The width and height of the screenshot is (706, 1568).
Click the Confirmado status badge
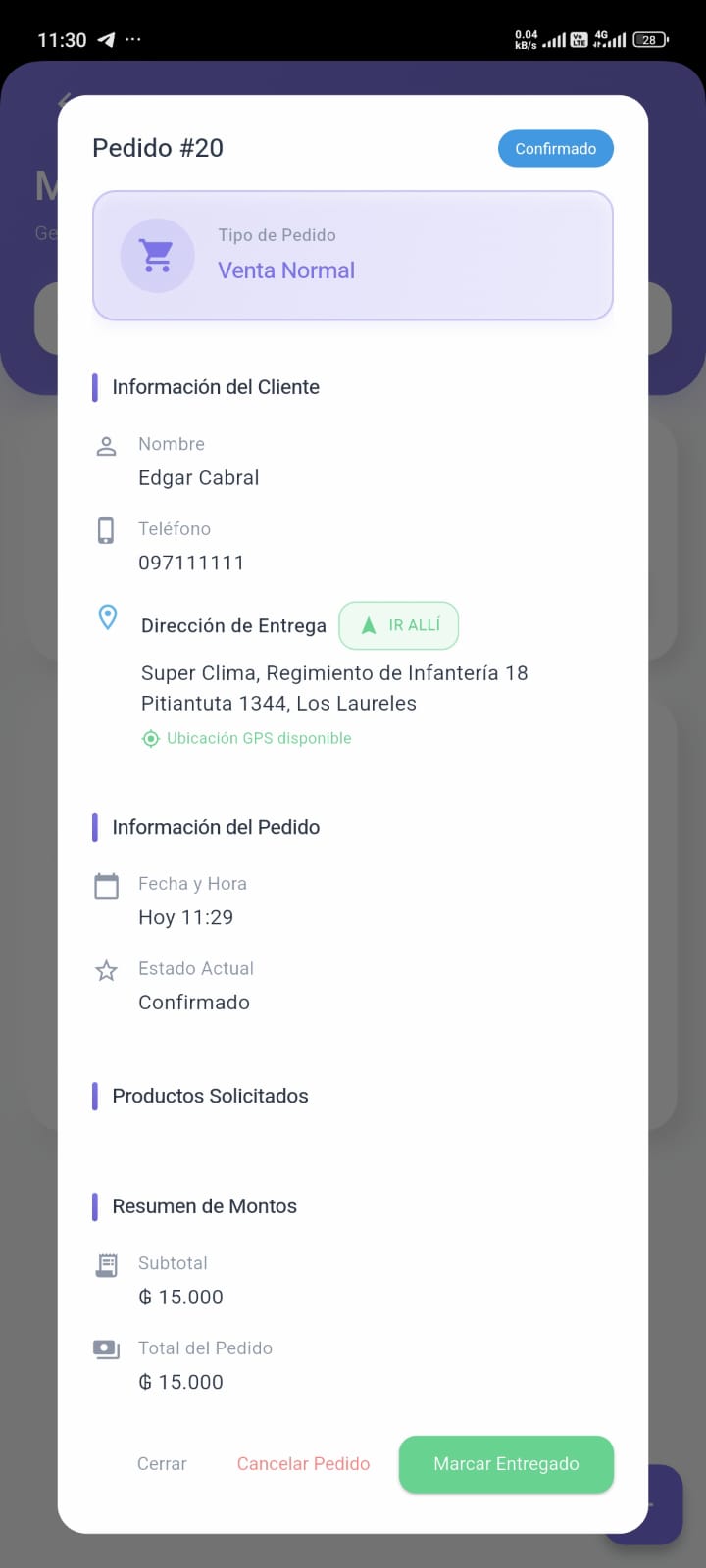(555, 149)
